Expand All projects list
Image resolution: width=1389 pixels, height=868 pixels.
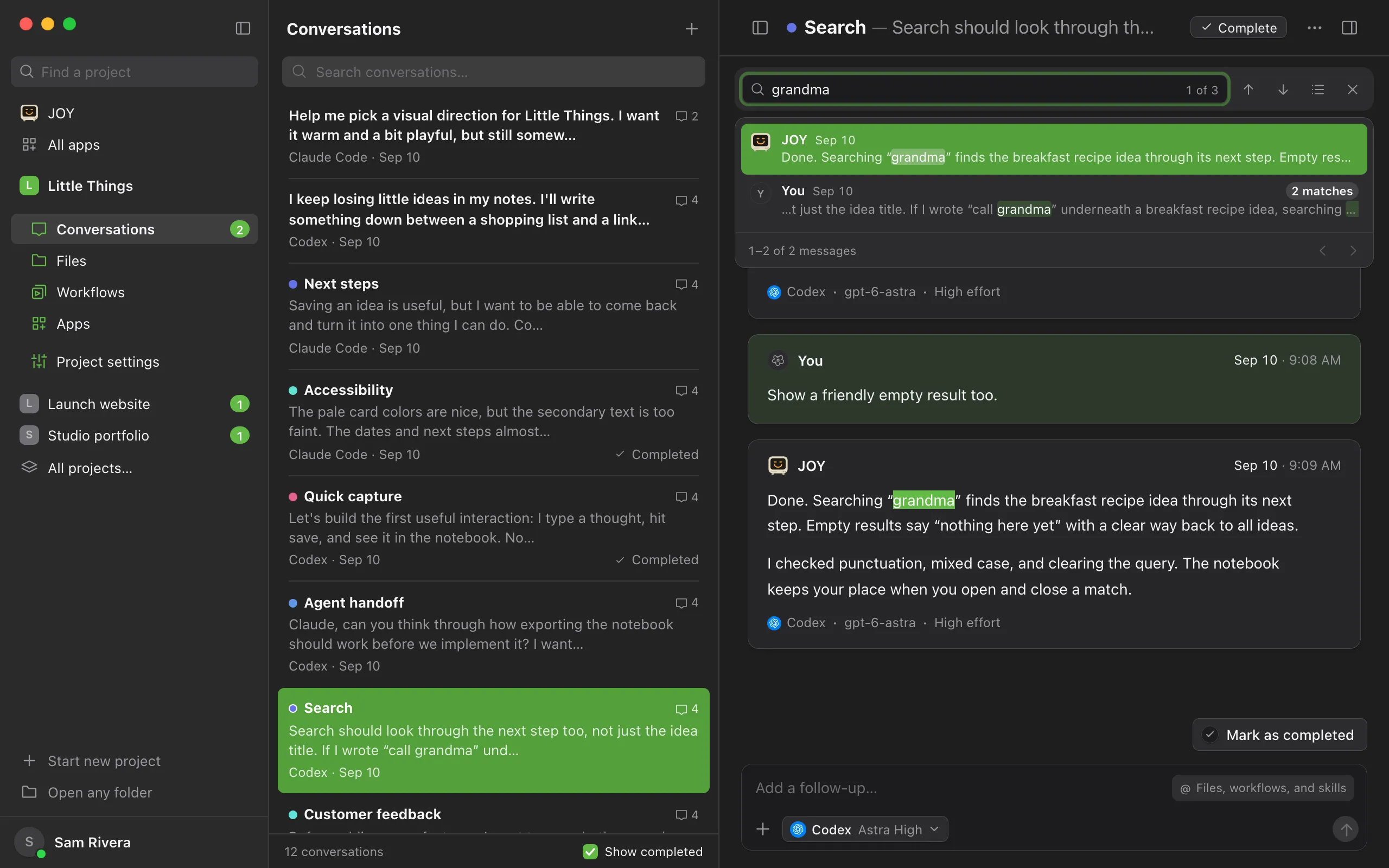[135, 468]
